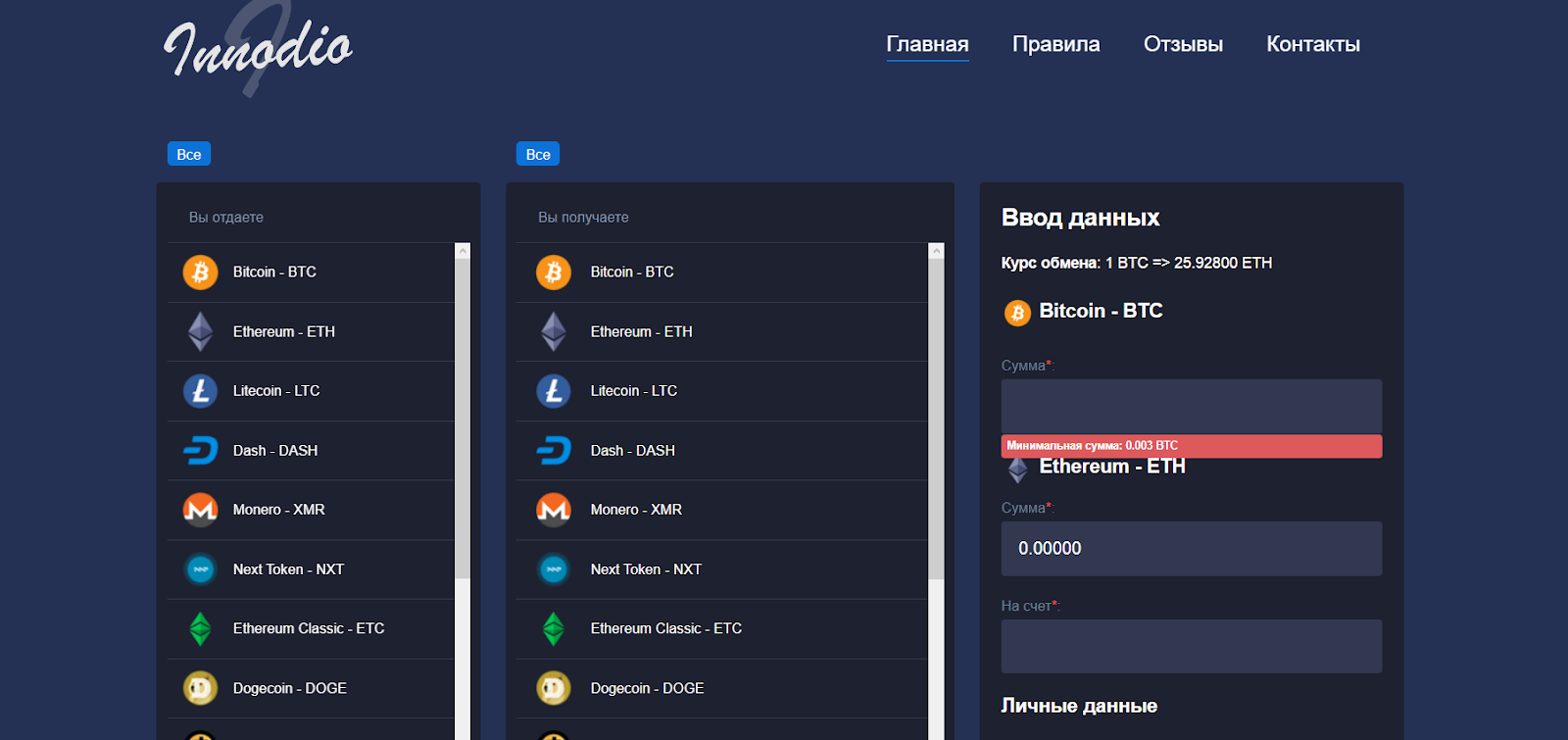Click the Ввод данных heading
This screenshot has width=1568, height=740.
(x=1080, y=218)
